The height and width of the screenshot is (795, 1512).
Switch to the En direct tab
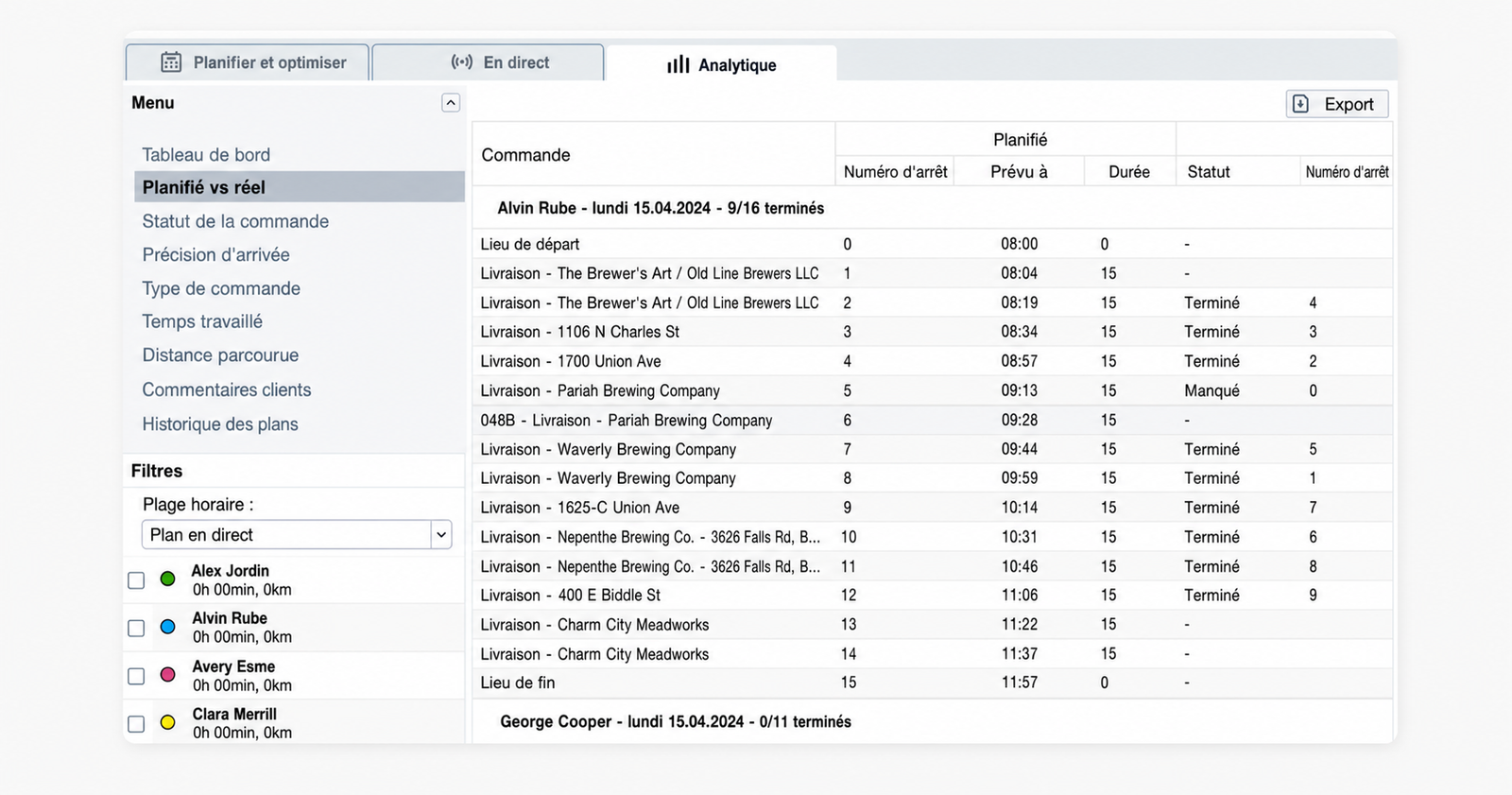pyautogui.click(x=488, y=62)
